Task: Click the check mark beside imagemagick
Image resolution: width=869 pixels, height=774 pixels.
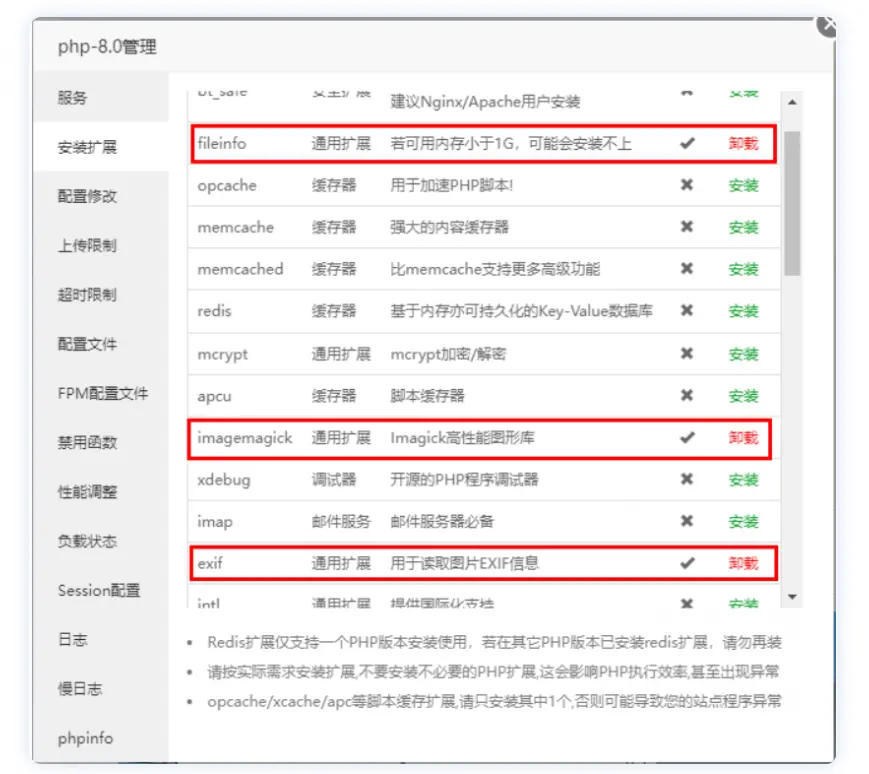Action: tap(687, 438)
